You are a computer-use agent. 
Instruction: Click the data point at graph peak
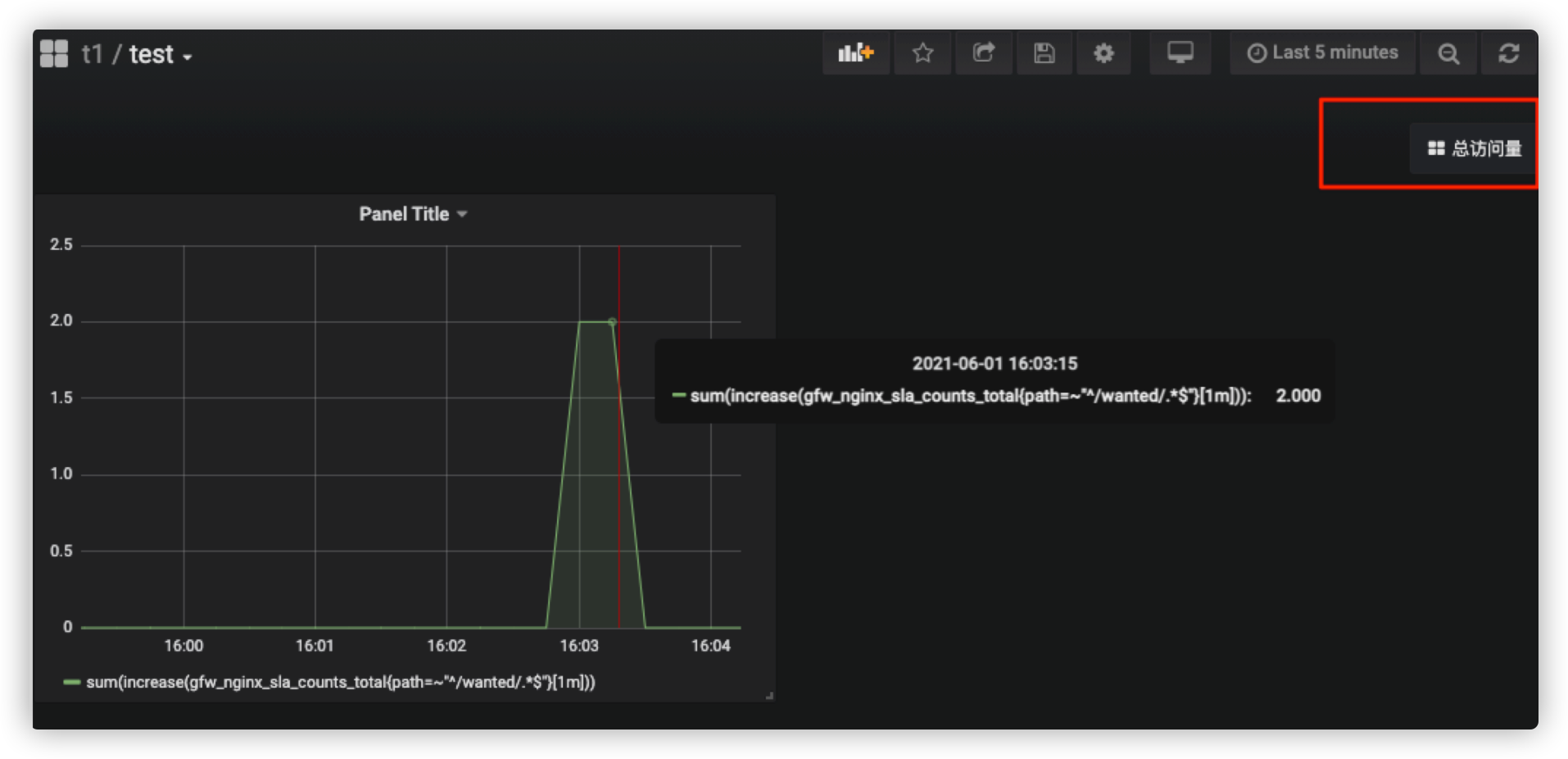612,322
